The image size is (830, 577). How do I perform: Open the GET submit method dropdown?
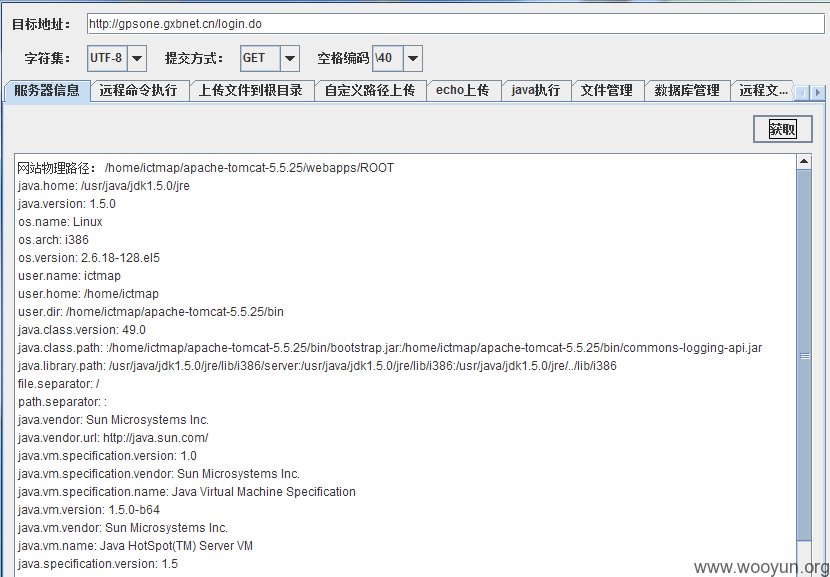point(290,58)
